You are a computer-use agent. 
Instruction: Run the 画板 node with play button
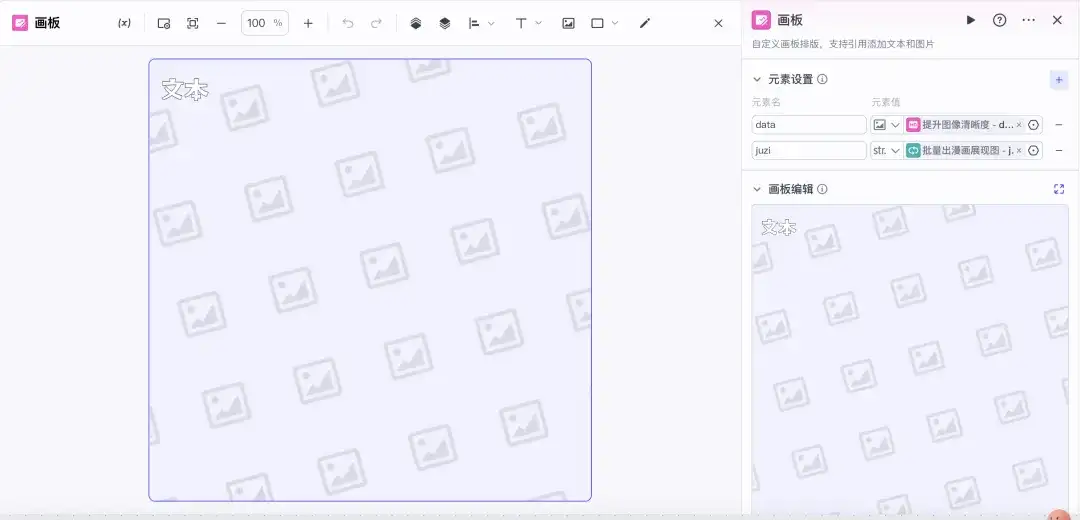pyautogui.click(x=970, y=20)
